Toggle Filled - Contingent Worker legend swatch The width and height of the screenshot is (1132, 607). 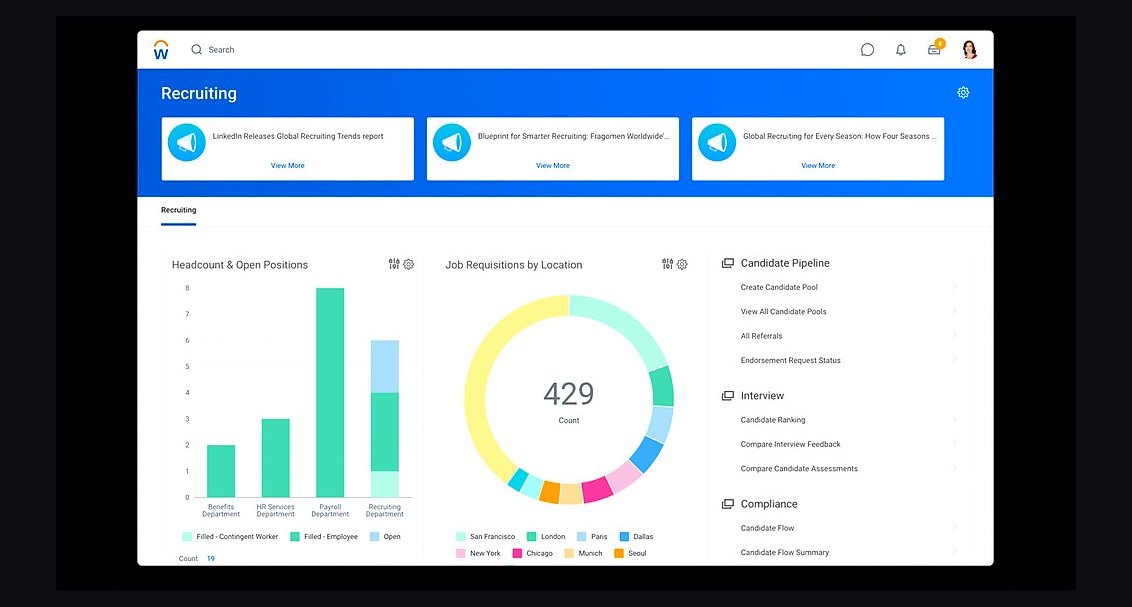[x=187, y=536]
